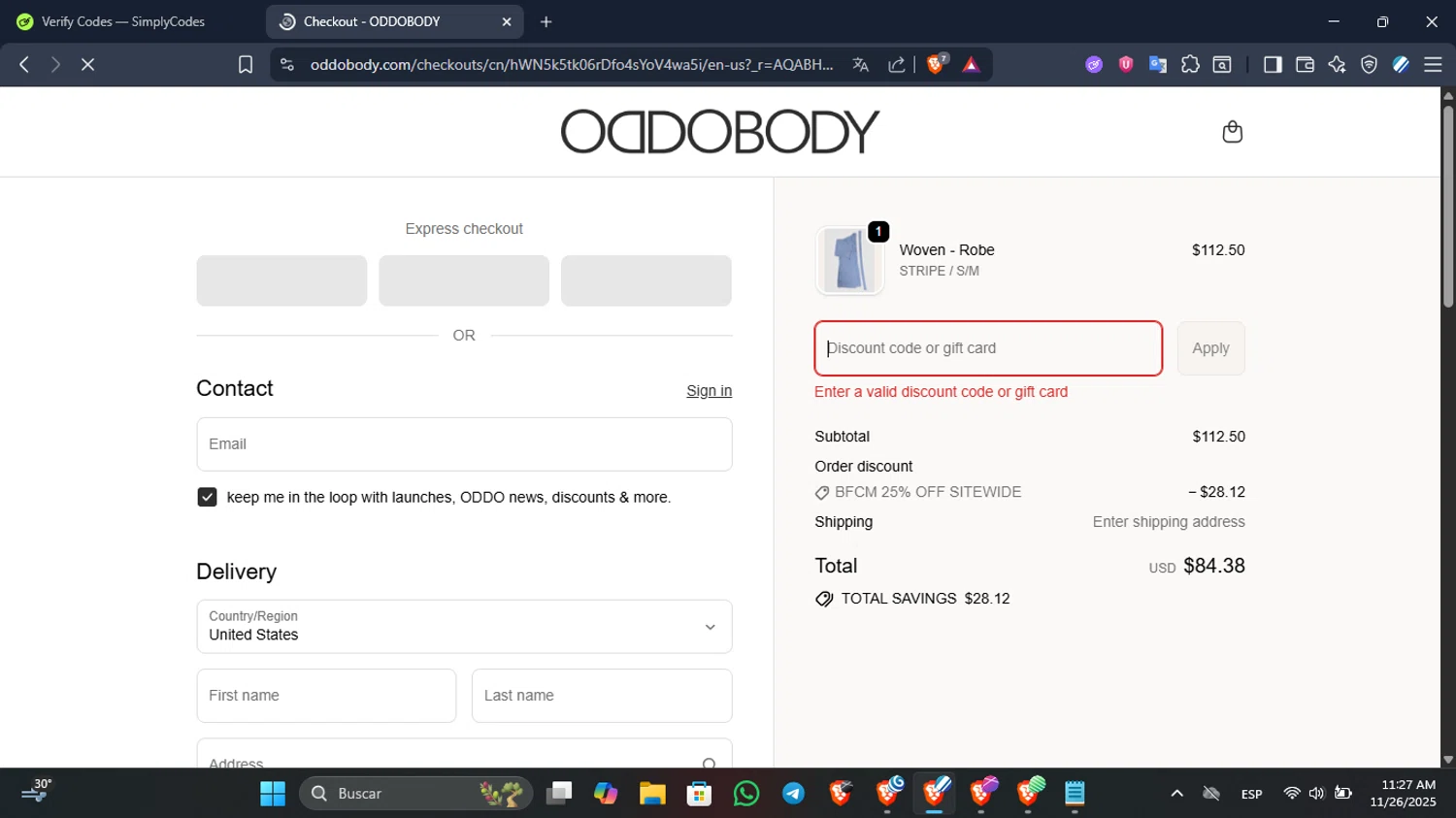The height and width of the screenshot is (818, 1456).
Task: Click the Woven Robe product thumbnail
Action: pos(849,260)
